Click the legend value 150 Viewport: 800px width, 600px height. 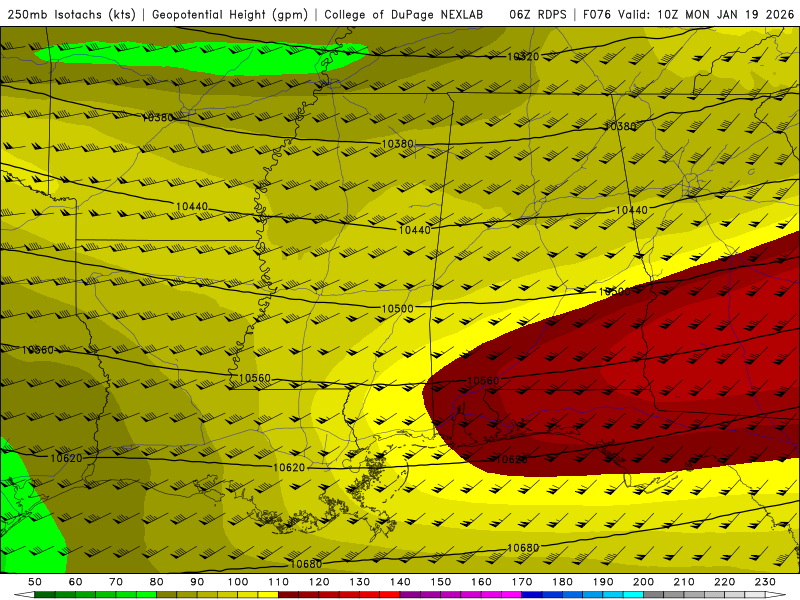point(441,582)
